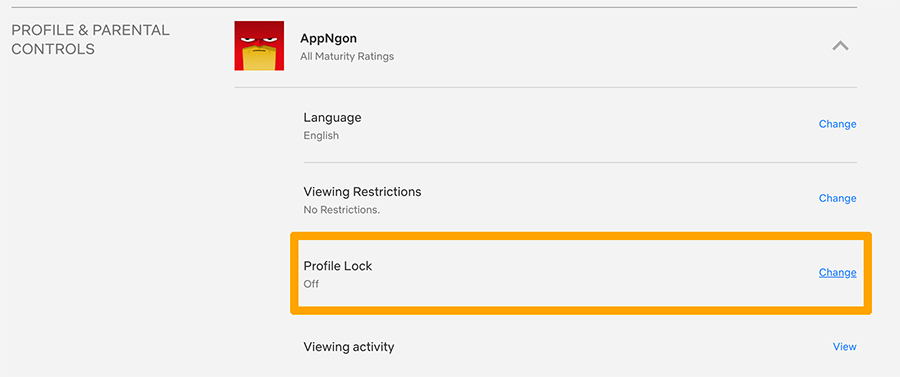Image resolution: width=900 pixels, height=377 pixels.
Task: Select the AppNgon profile name
Action: (328, 38)
